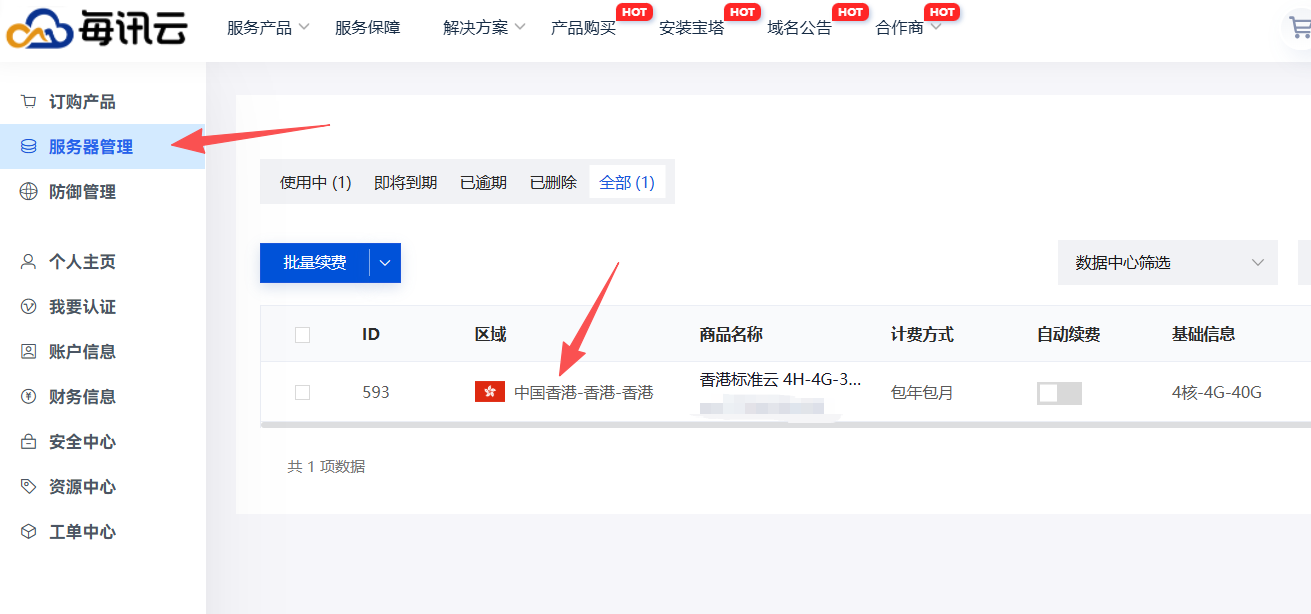Click the database icon for 服务器管理
Viewport: 1311px width, 614px height.
point(29,147)
